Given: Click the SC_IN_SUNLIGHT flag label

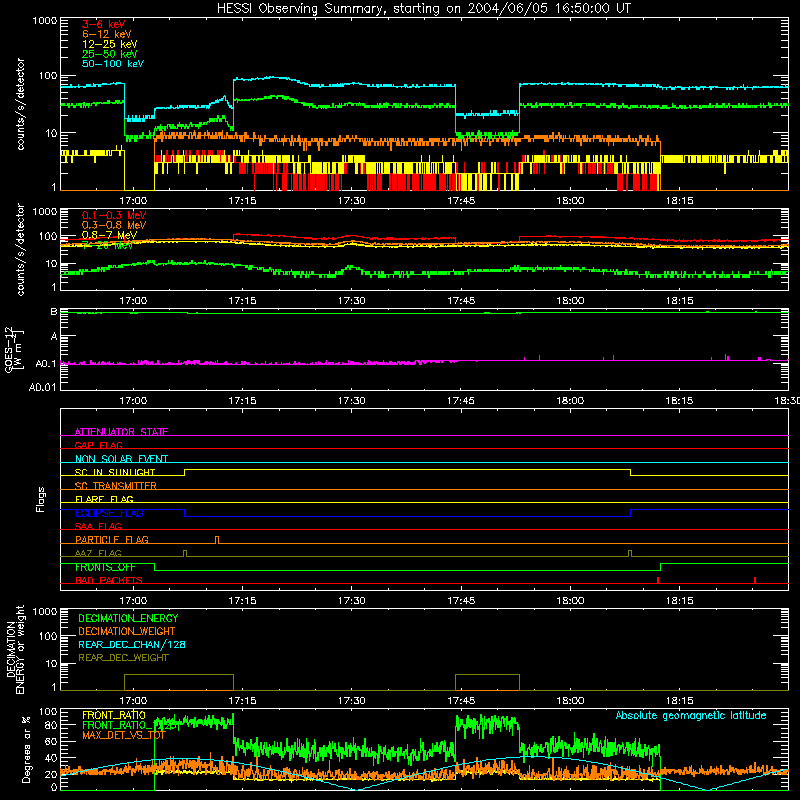Looking at the screenshot, I should 115,472.
